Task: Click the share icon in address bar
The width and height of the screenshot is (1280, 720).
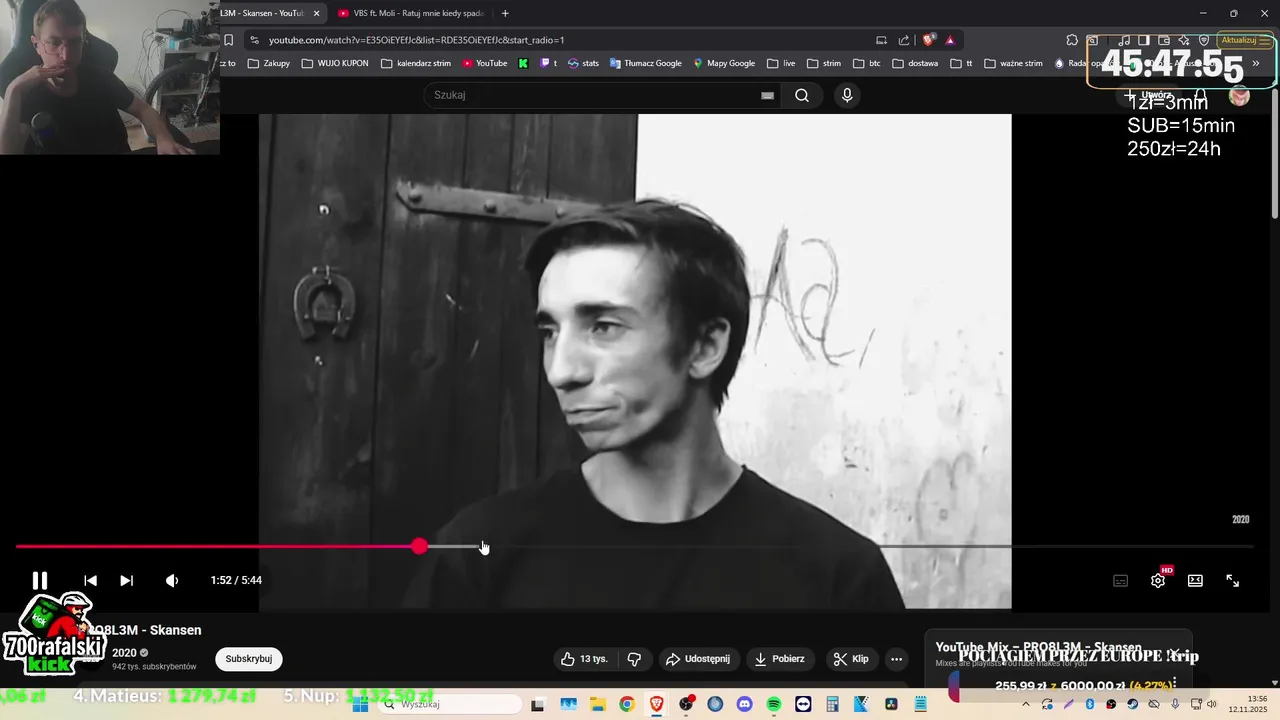Action: [904, 40]
